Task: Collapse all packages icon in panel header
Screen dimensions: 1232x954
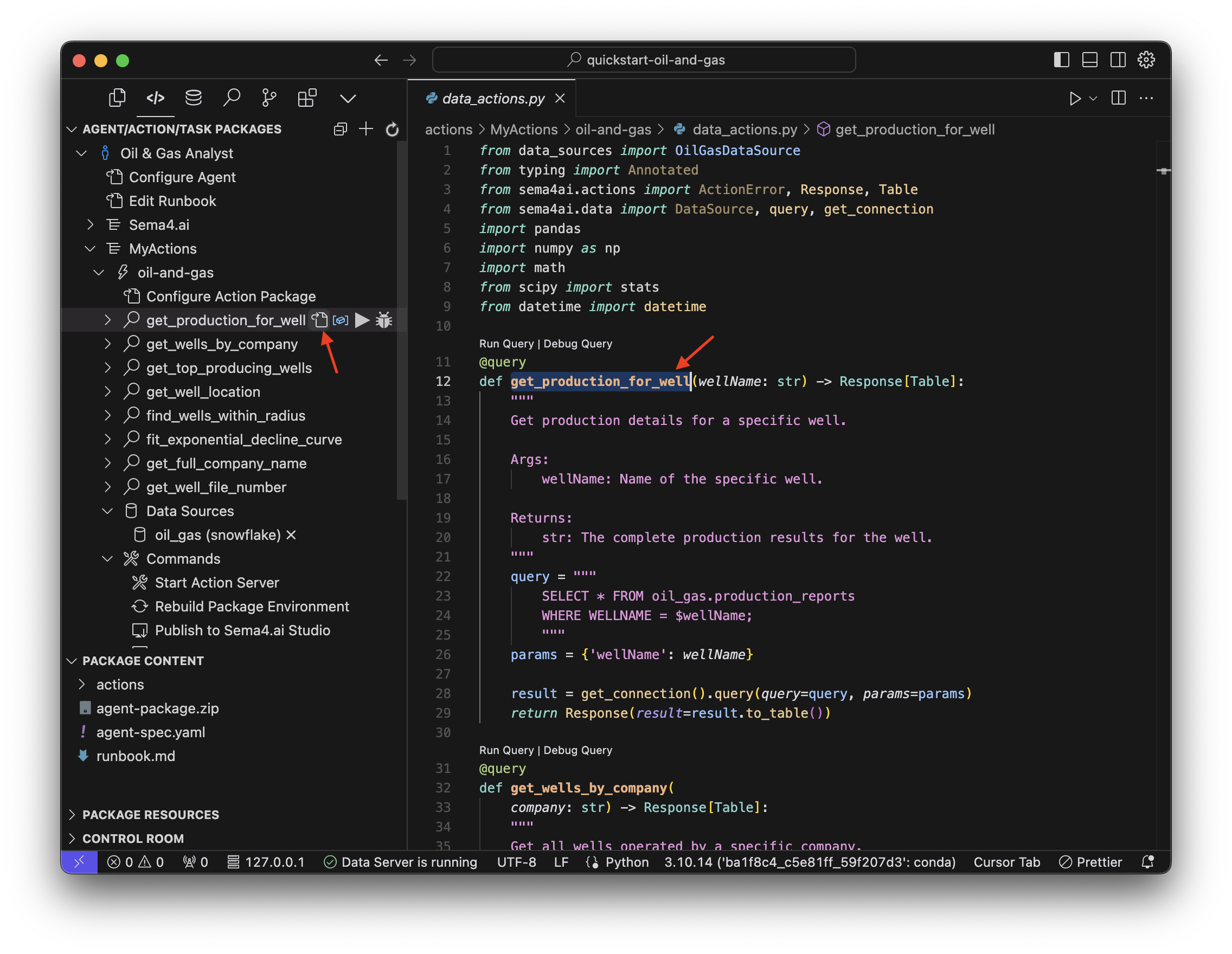Action: point(340,129)
